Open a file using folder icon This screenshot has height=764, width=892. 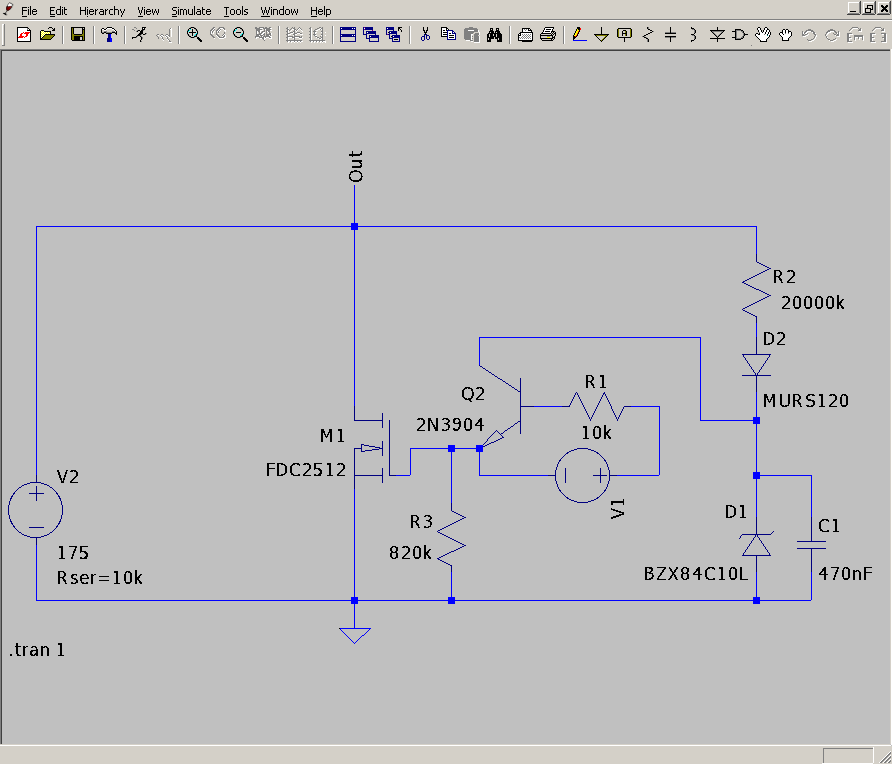(48, 35)
